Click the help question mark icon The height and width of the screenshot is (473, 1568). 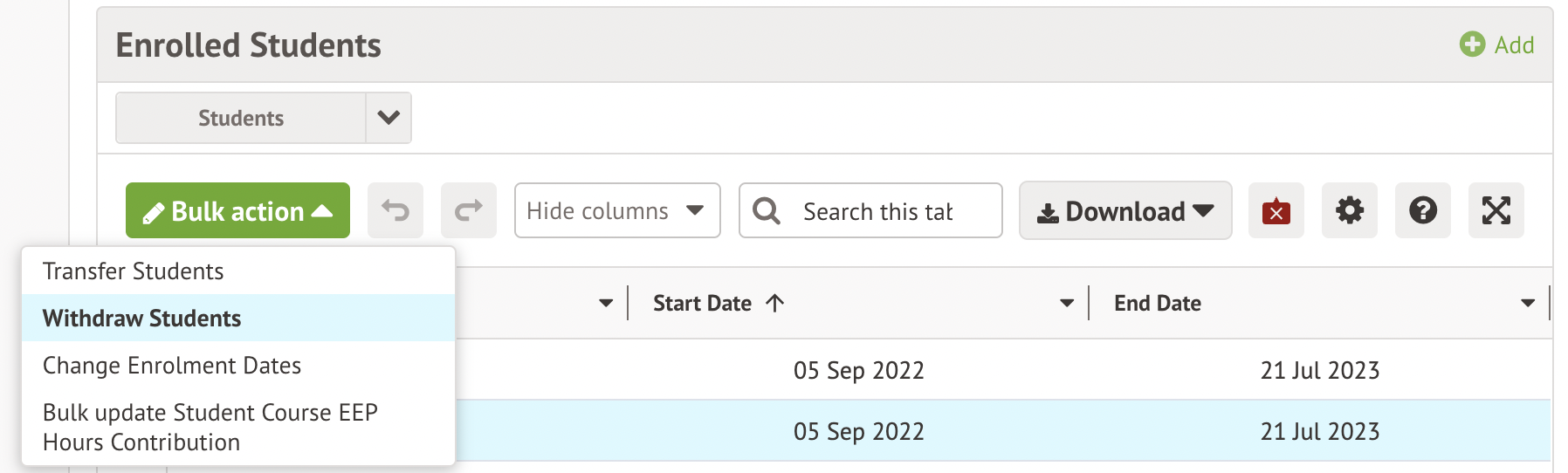click(1422, 210)
